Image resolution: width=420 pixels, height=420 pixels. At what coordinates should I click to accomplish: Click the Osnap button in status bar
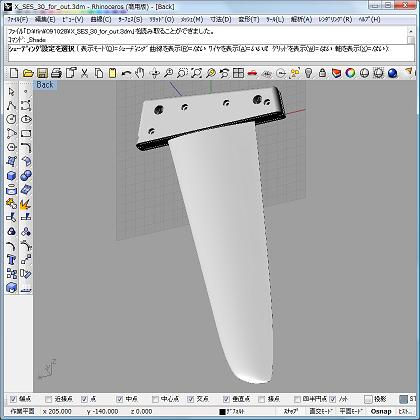(381, 412)
